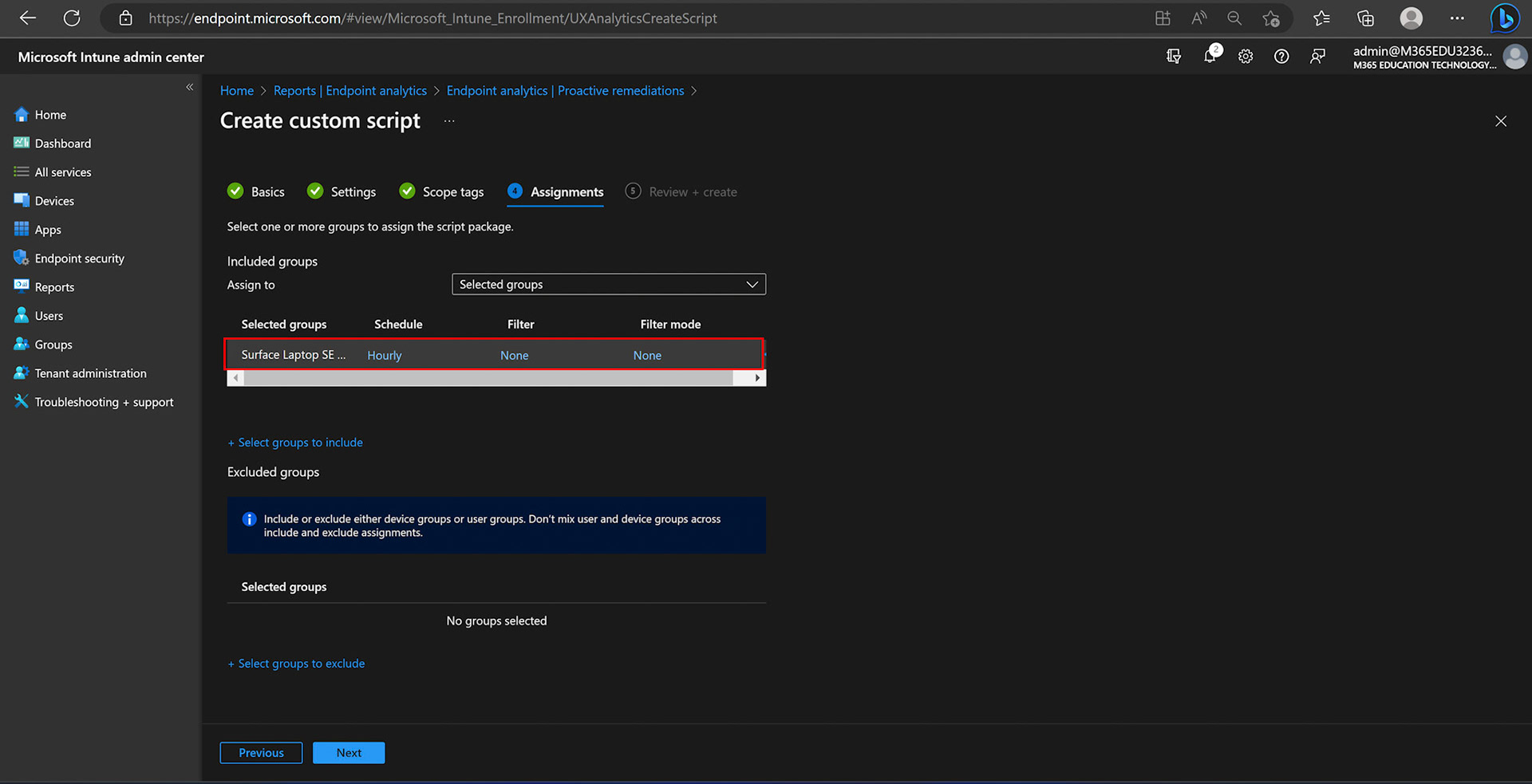
Task: Open the feedback icon in header
Action: pyautogui.click(x=1317, y=56)
